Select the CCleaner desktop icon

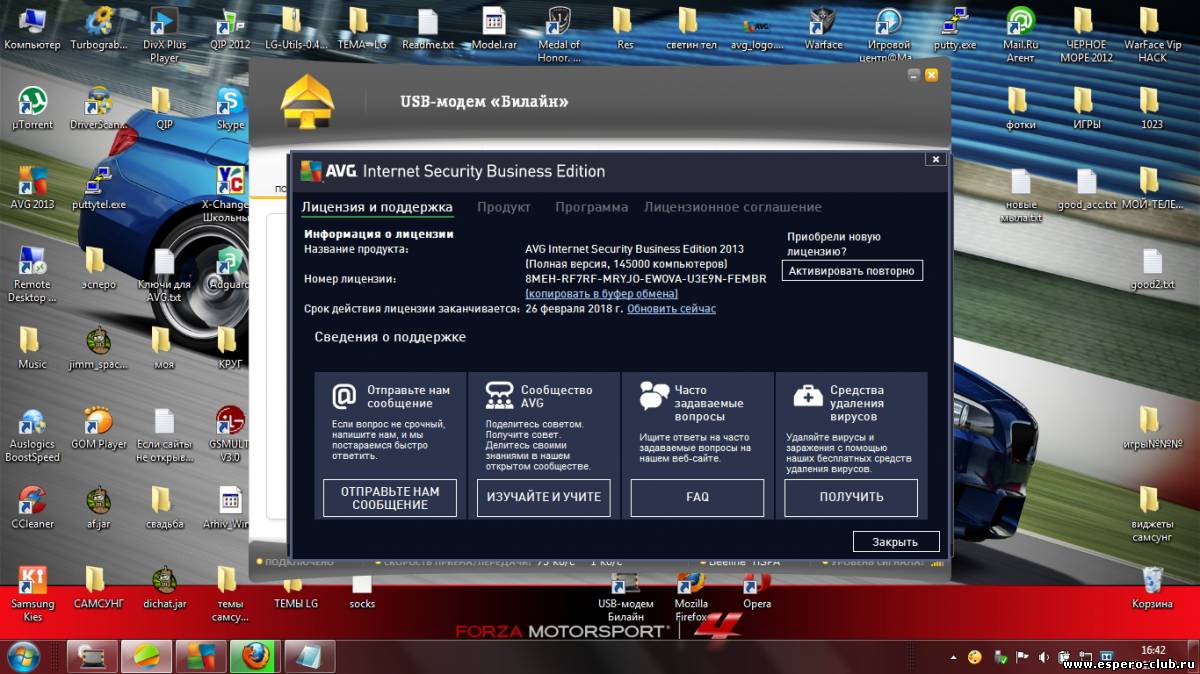[32, 508]
